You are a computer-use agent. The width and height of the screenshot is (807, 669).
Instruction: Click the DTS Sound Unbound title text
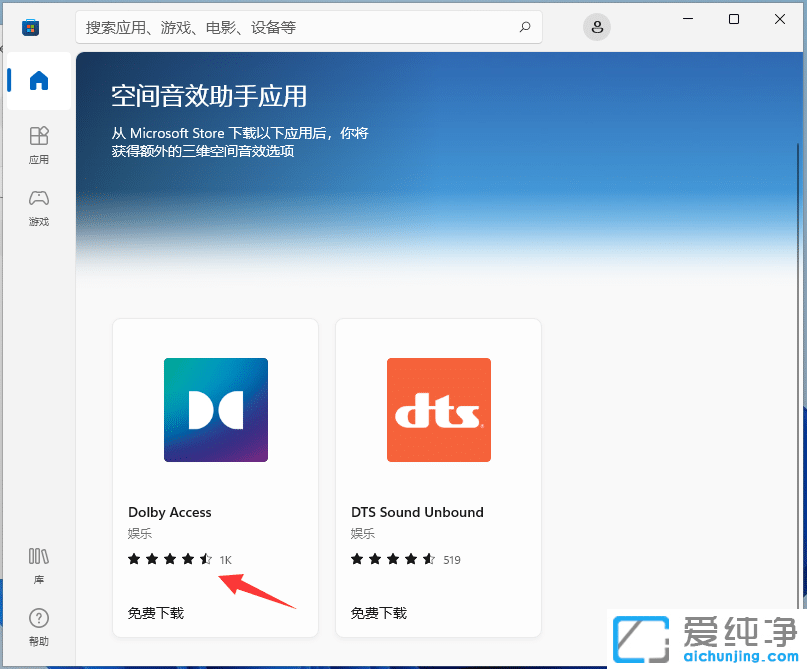[x=417, y=512]
